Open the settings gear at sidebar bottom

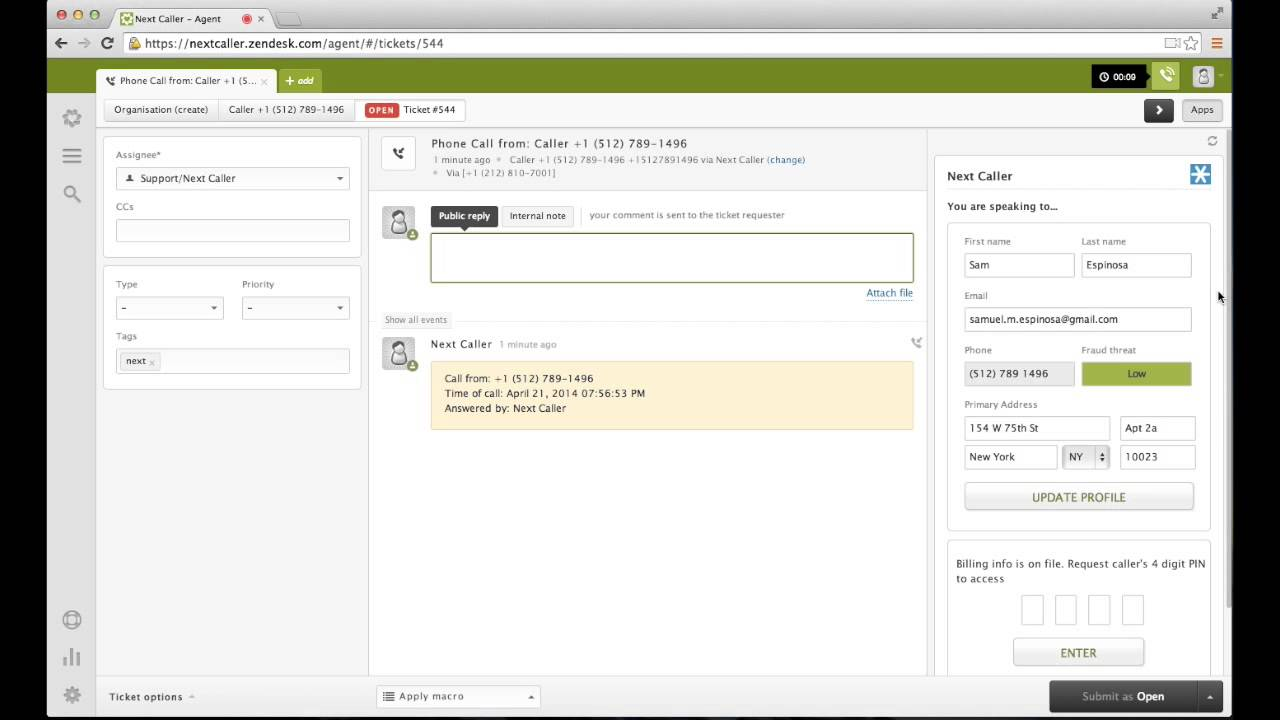(x=72, y=695)
